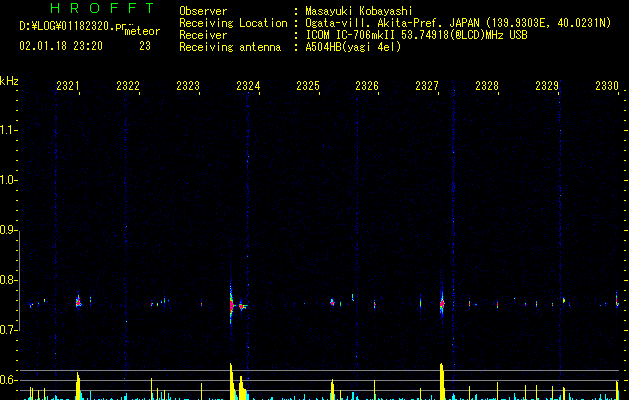Viewport: 629px width, 400px height.
Task: Click the Receiver label
Action: point(203,35)
